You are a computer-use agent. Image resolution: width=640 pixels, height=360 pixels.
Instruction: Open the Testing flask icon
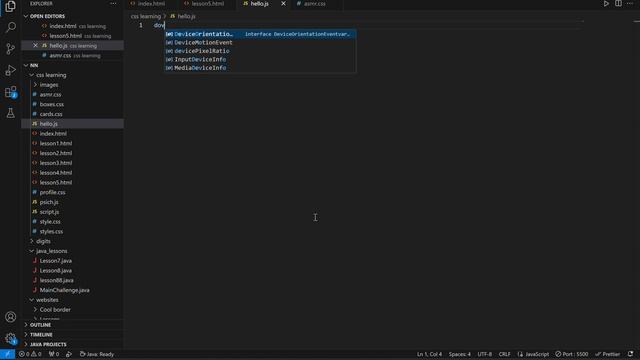tap(10, 113)
